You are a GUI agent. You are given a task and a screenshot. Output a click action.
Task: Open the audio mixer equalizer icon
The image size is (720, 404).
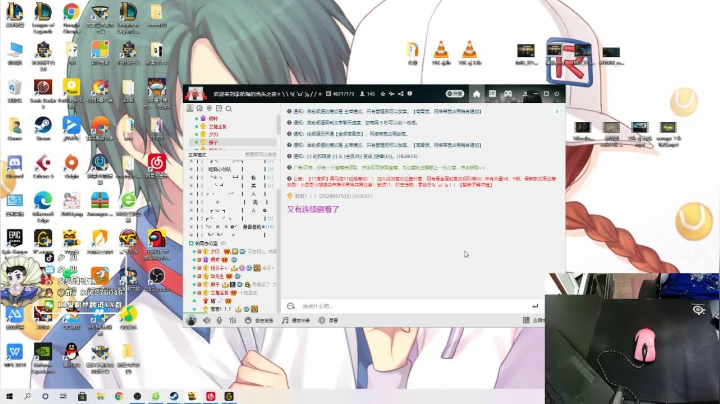(233, 320)
